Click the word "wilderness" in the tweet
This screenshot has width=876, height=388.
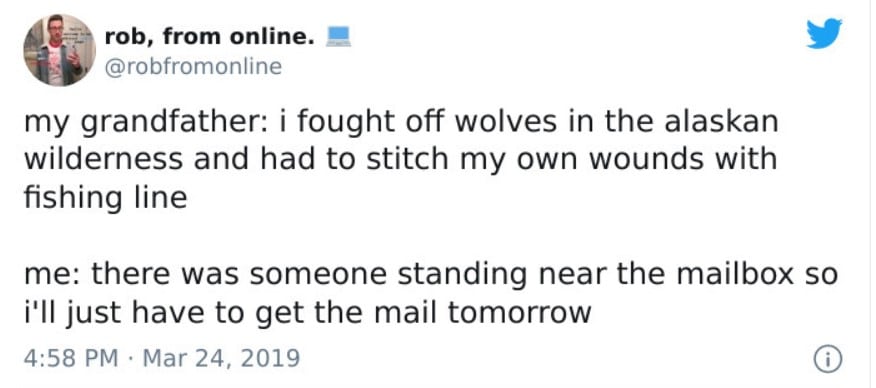pyautogui.click(x=103, y=160)
